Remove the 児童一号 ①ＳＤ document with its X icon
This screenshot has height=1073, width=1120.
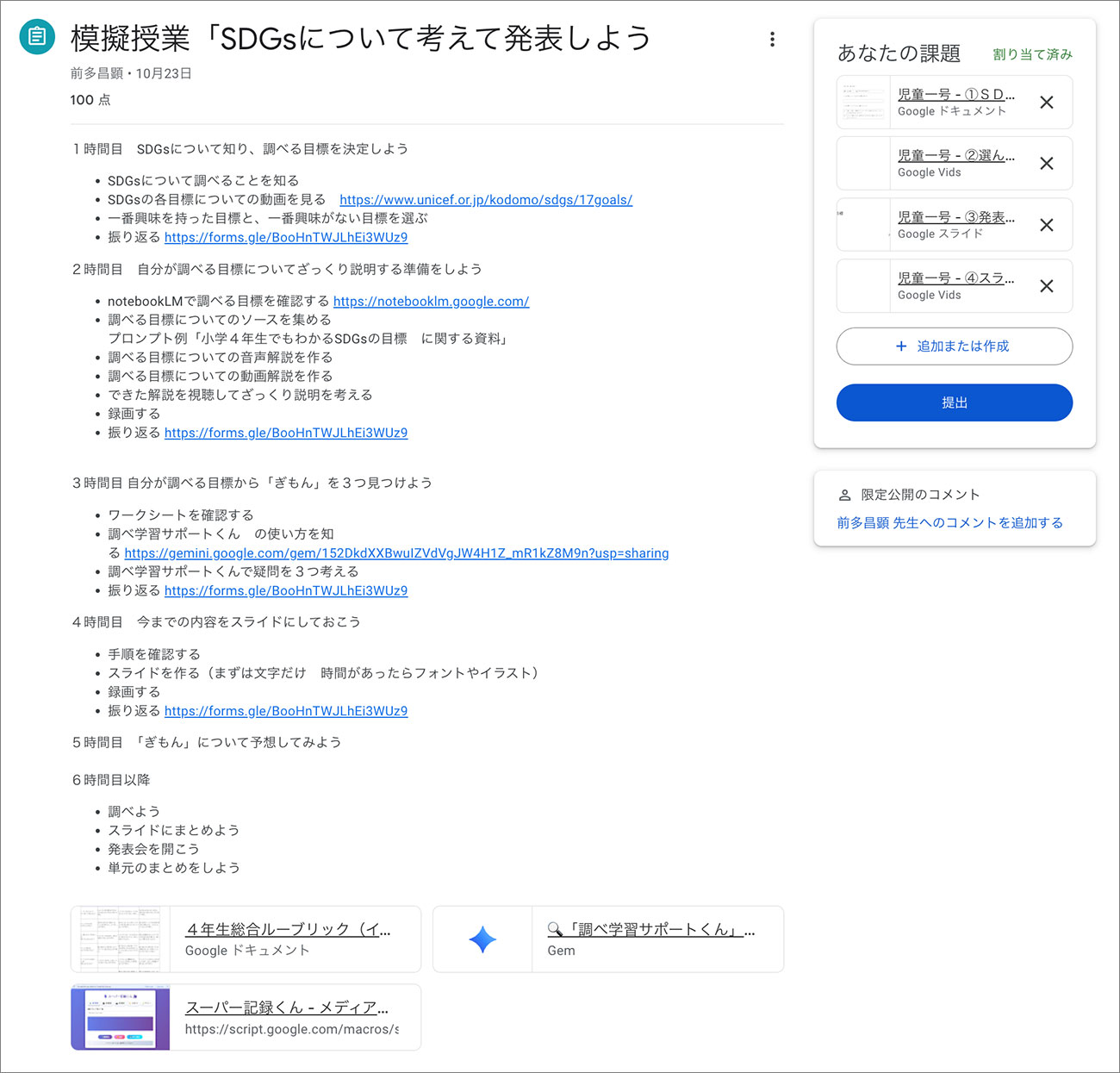coord(1047,102)
